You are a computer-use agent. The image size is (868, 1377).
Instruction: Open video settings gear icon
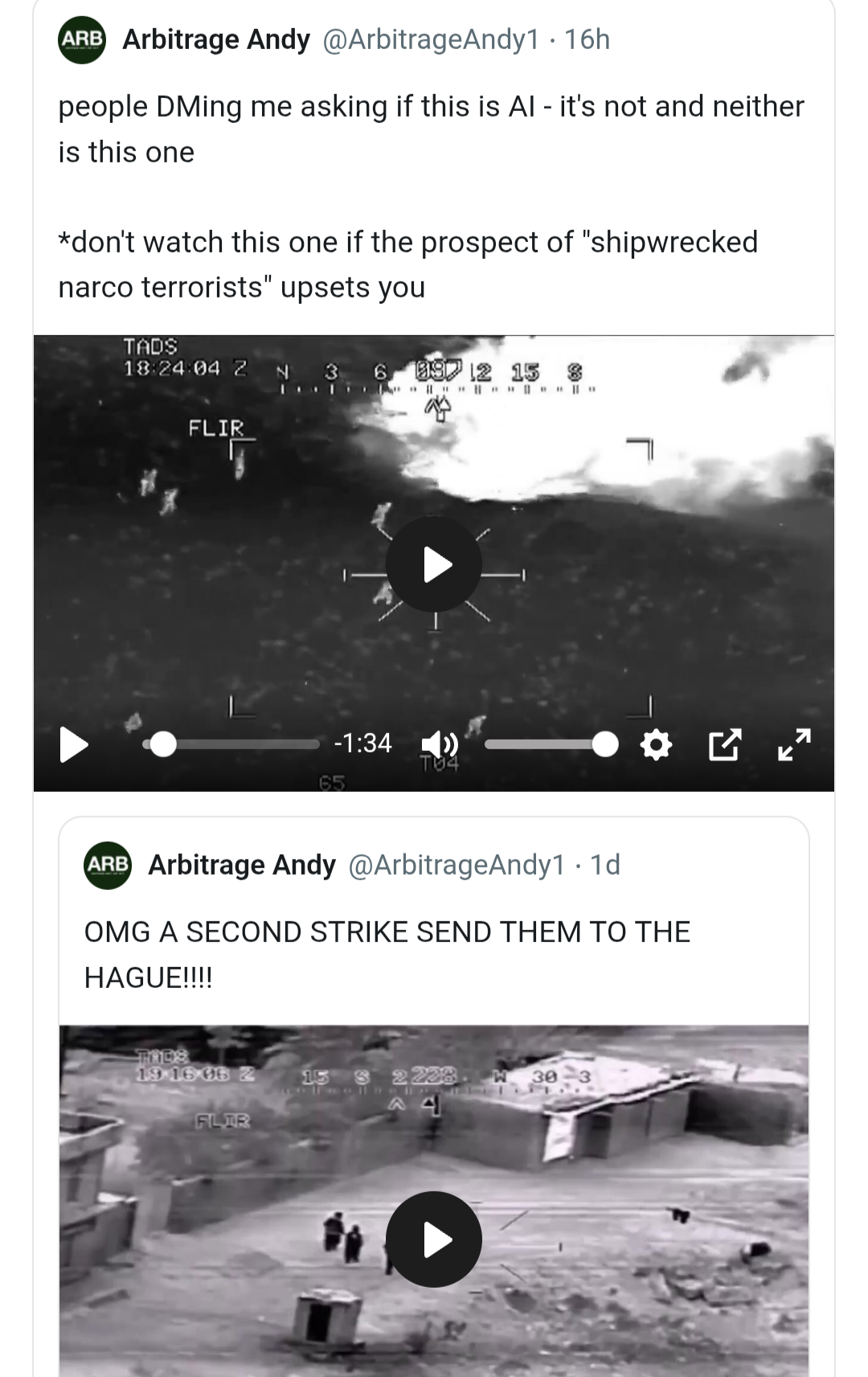[656, 745]
